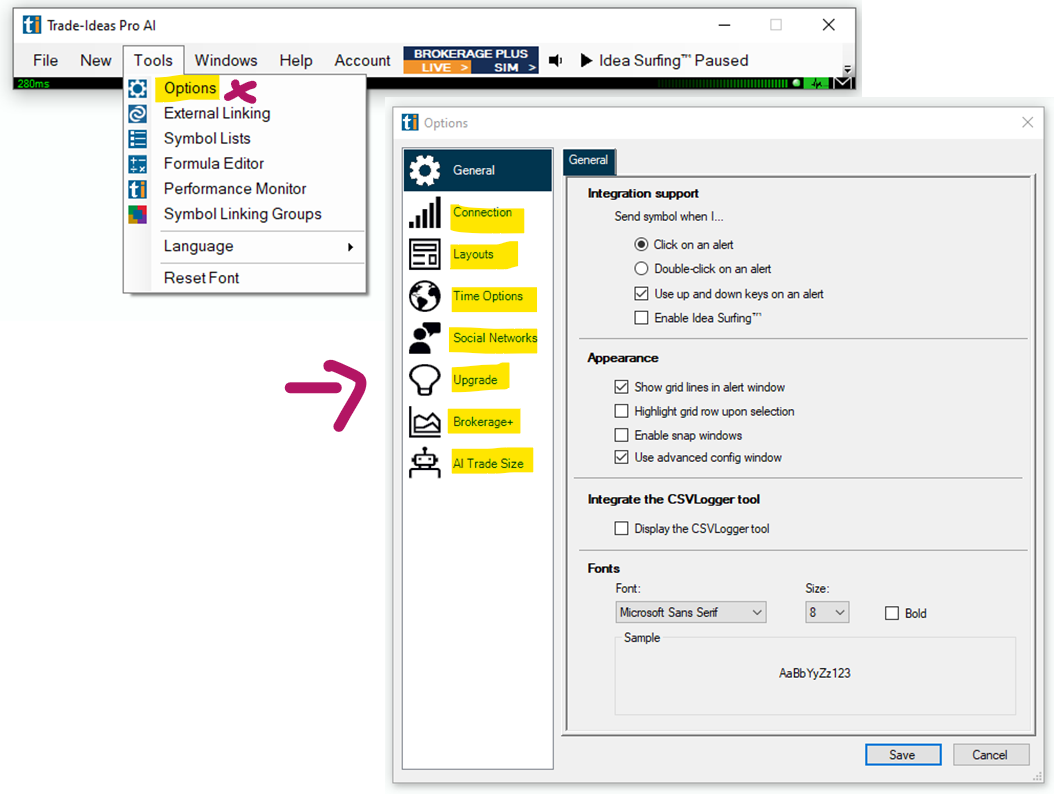Click the Time Options globe icon
Viewport: 1056px width, 794px height.
coord(425,296)
